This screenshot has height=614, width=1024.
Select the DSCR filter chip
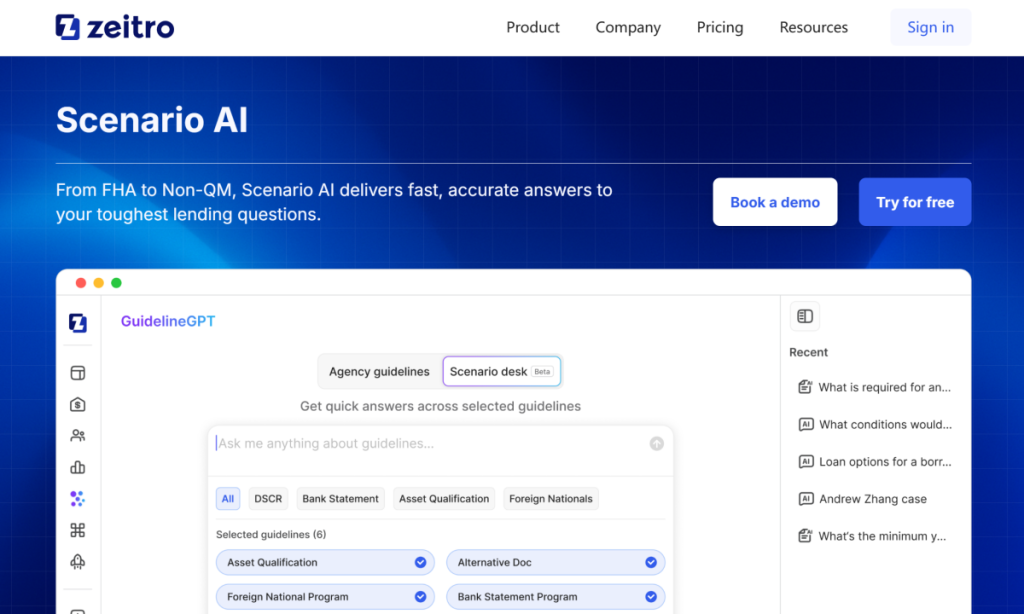tap(268, 498)
